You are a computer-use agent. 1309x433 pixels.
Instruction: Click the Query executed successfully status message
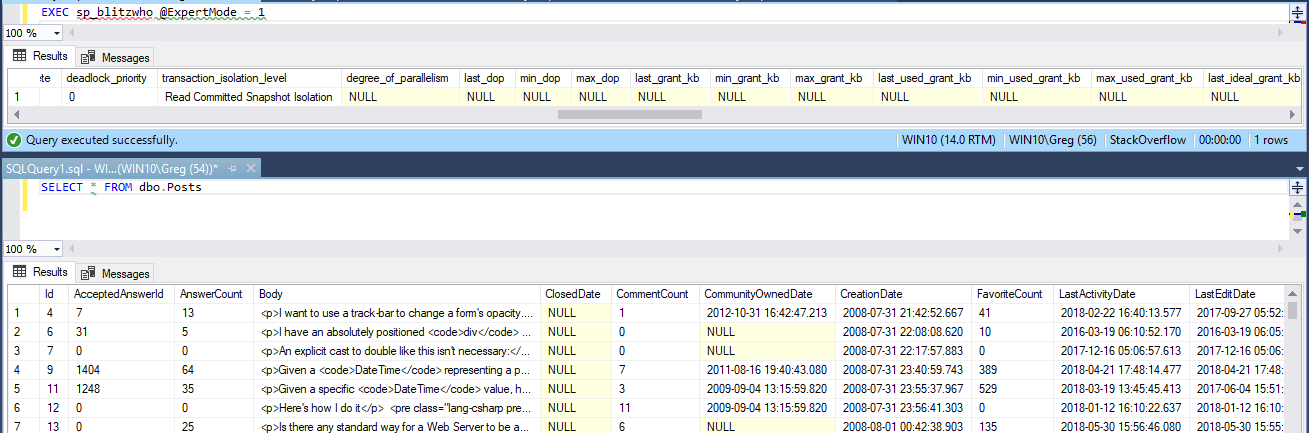(x=102, y=140)
